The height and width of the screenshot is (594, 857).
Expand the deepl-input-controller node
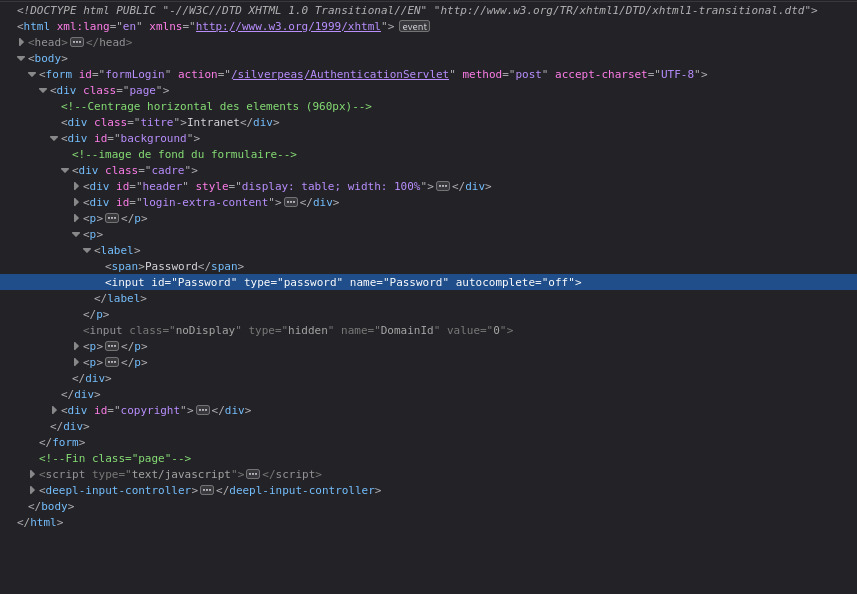(x=32, y=490)
